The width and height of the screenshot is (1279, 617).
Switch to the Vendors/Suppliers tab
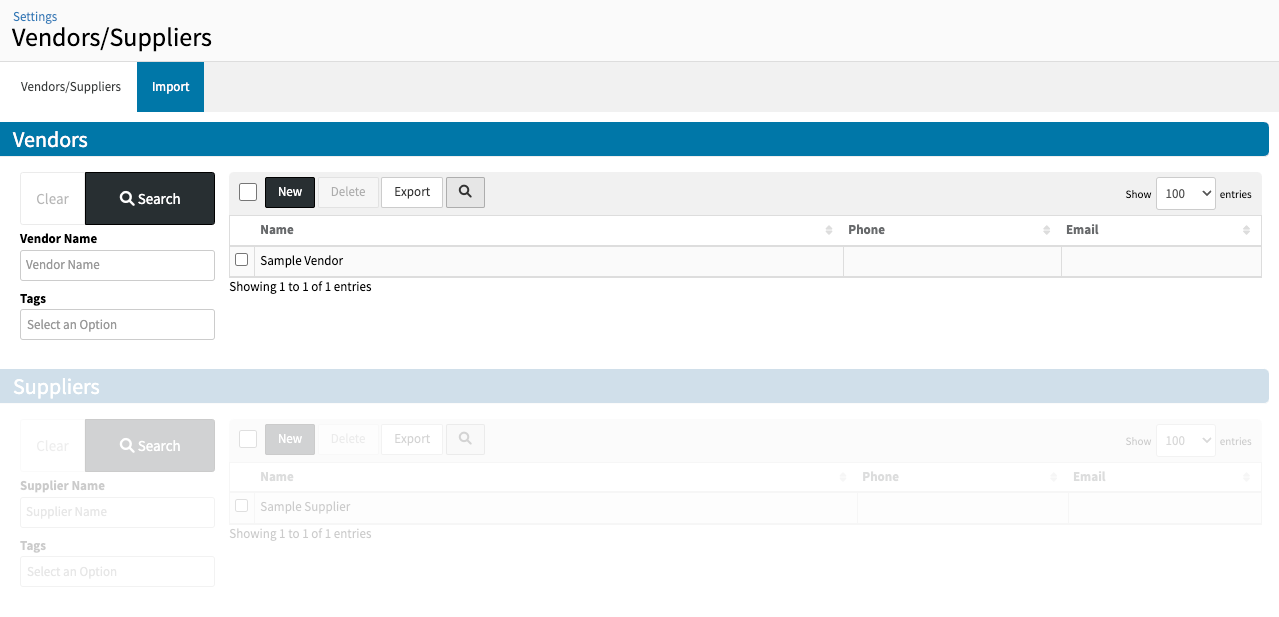[71, 87]
